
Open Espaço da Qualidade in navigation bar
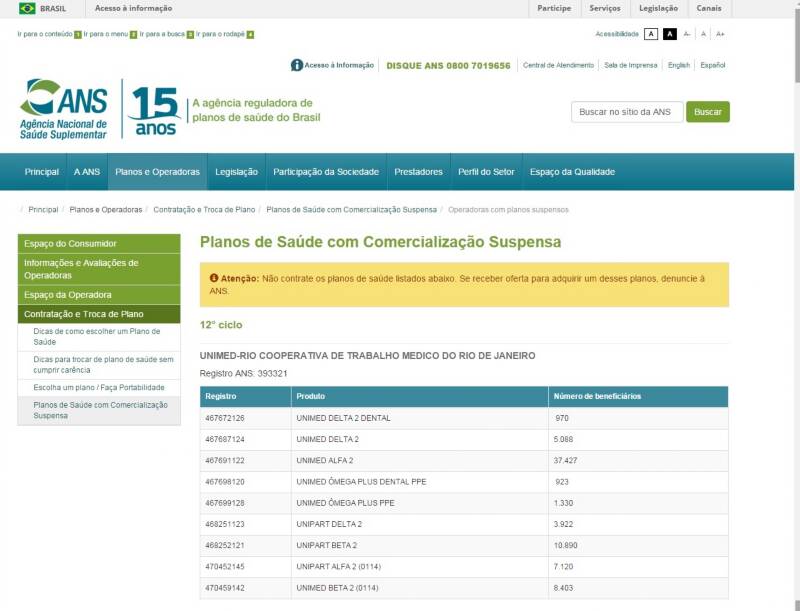[572, 172]
